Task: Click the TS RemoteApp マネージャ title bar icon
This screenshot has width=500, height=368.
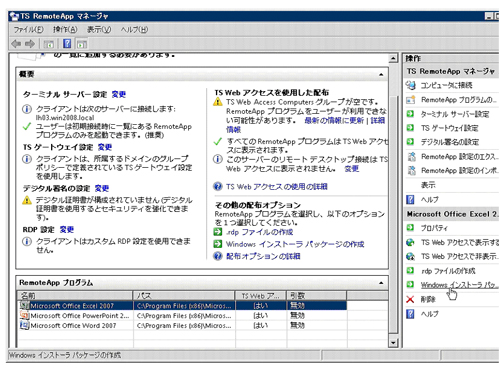Action: point(14,16)
